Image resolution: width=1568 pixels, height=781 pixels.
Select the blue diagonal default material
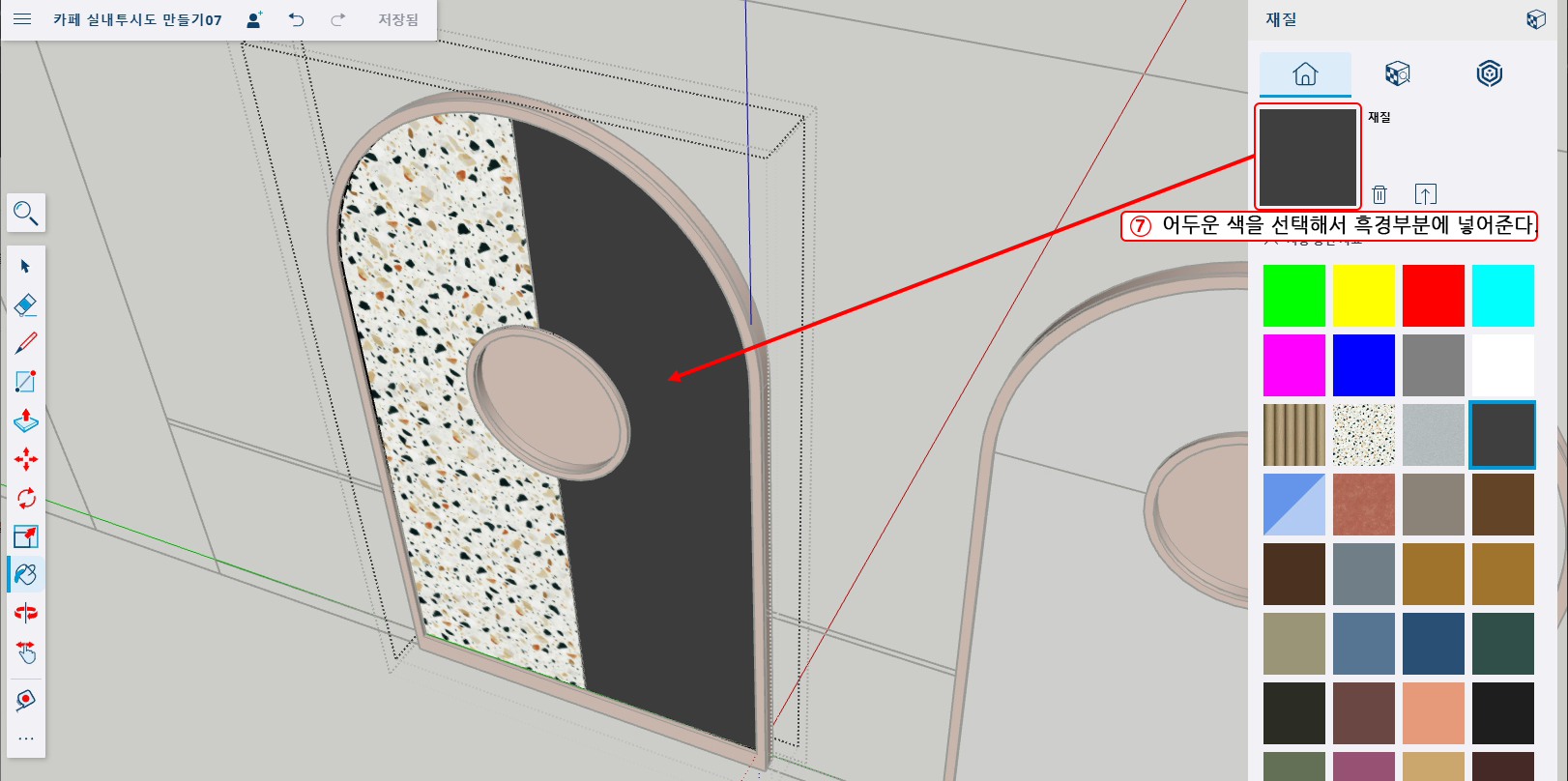click(1294, 505)
